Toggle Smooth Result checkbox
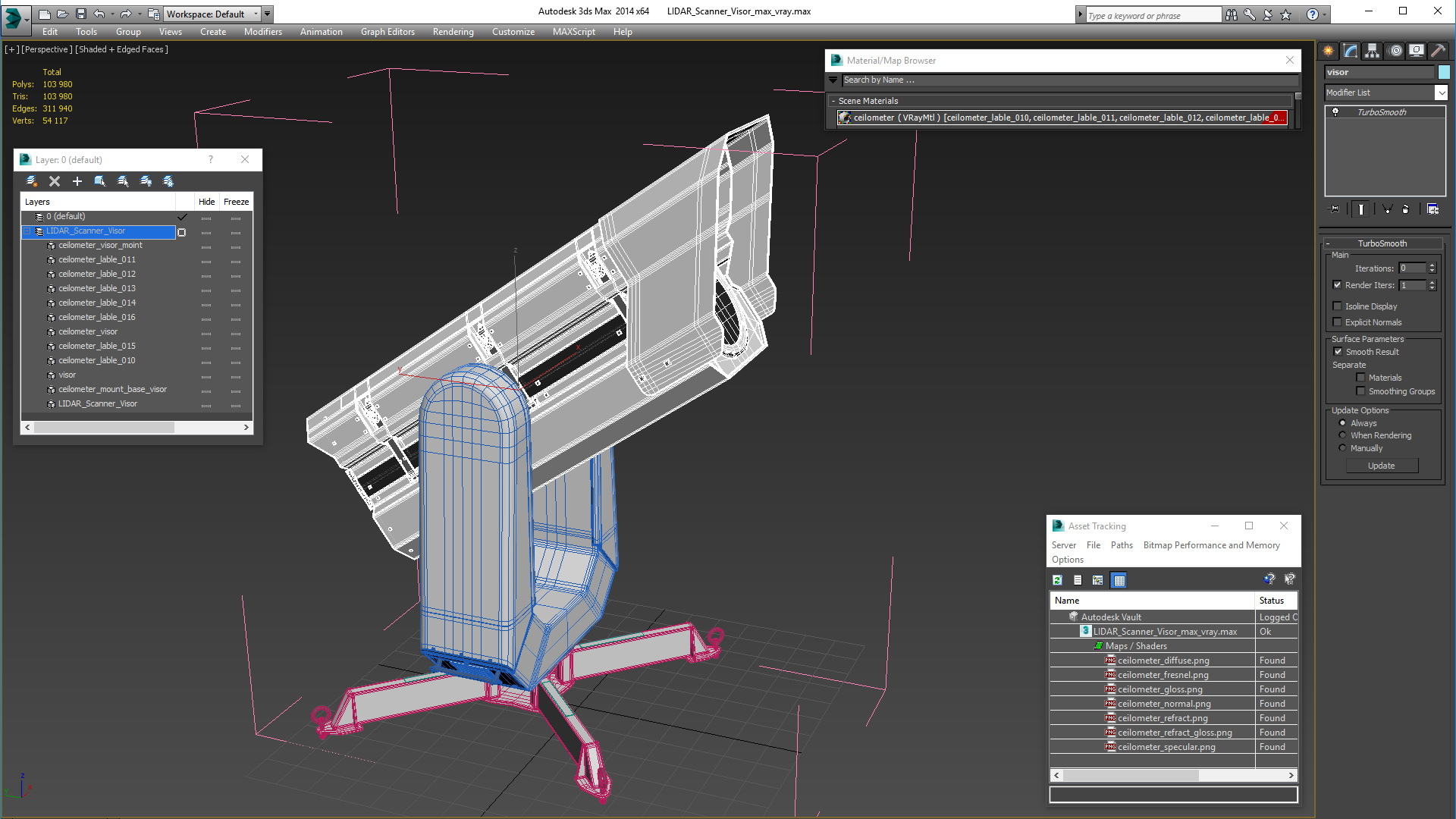Viewport: 1456px width, 819px height. pos(1338,352)
